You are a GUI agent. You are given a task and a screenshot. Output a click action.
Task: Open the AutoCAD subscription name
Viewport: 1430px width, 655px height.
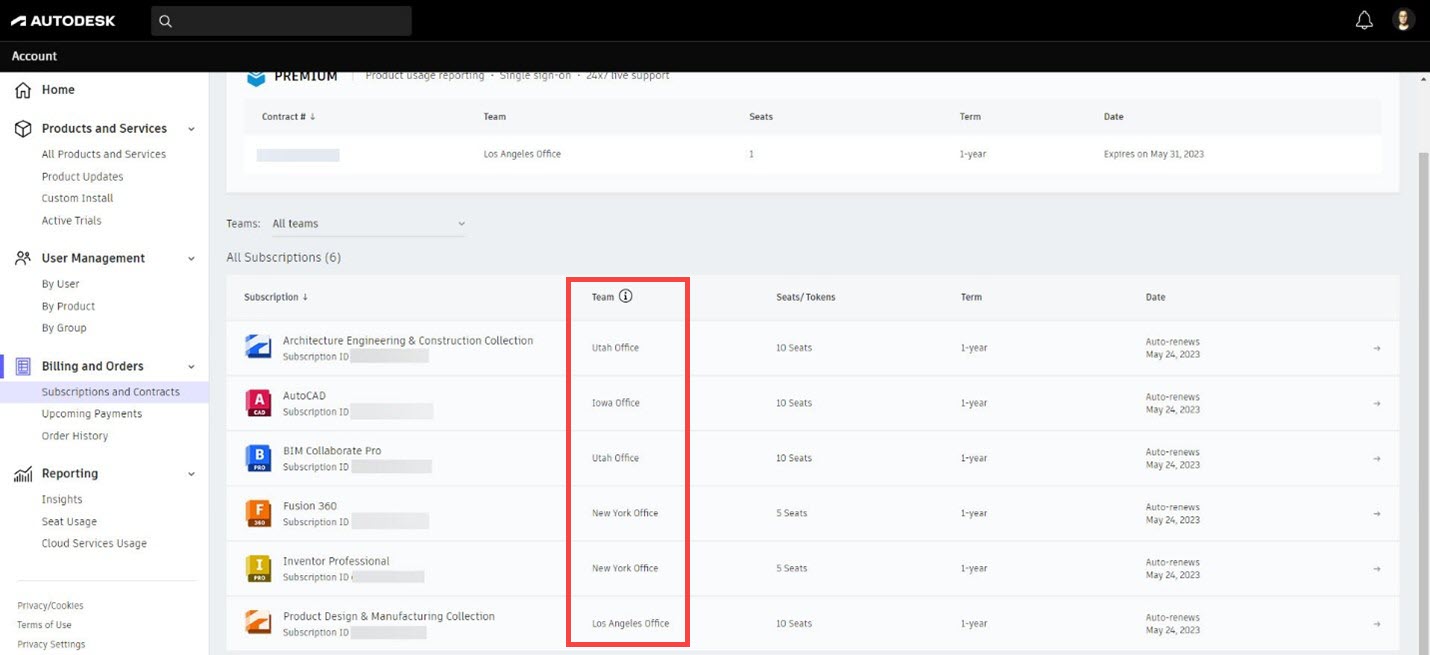point(304,396)
